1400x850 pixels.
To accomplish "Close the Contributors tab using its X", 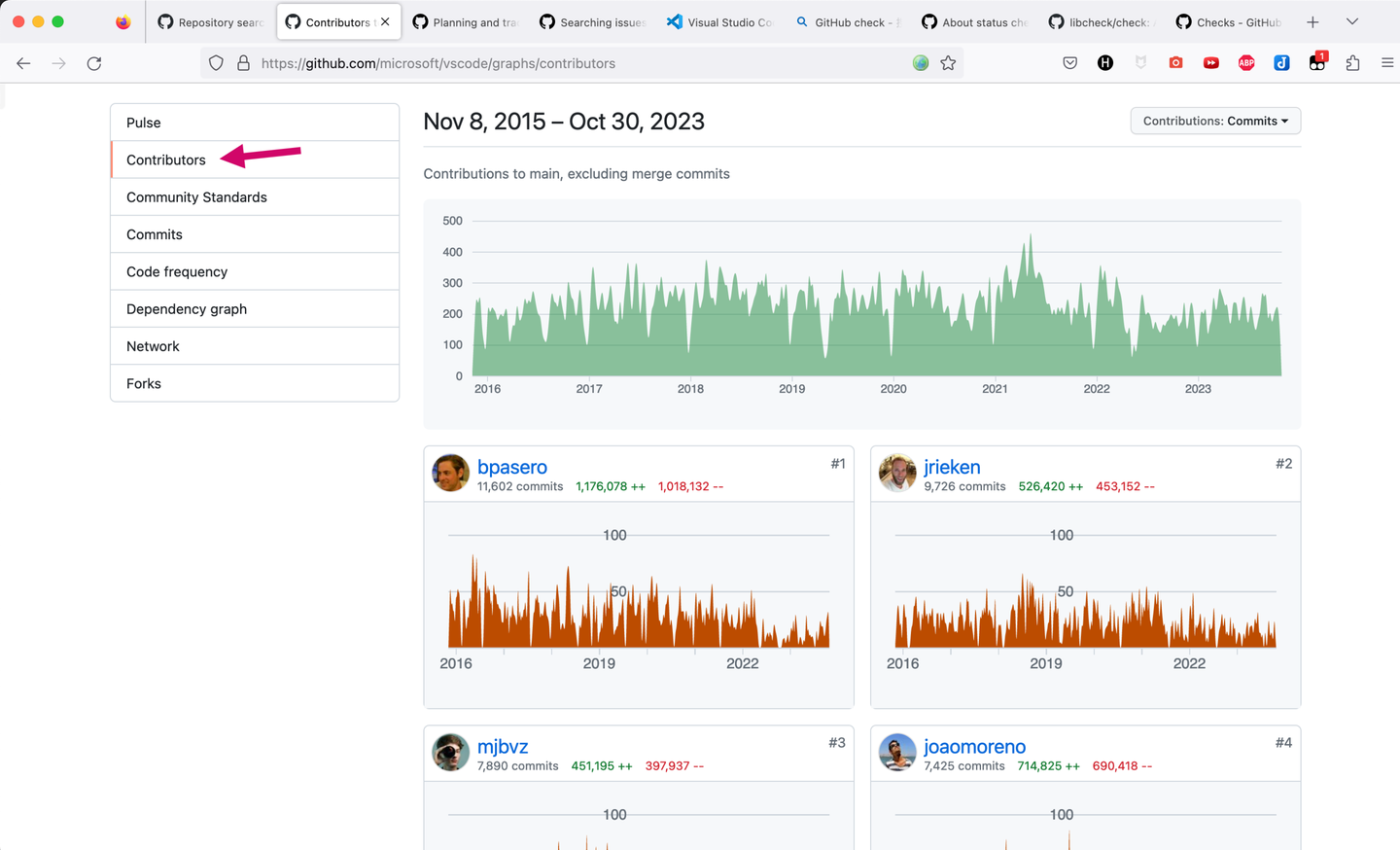I will point(385,21).
